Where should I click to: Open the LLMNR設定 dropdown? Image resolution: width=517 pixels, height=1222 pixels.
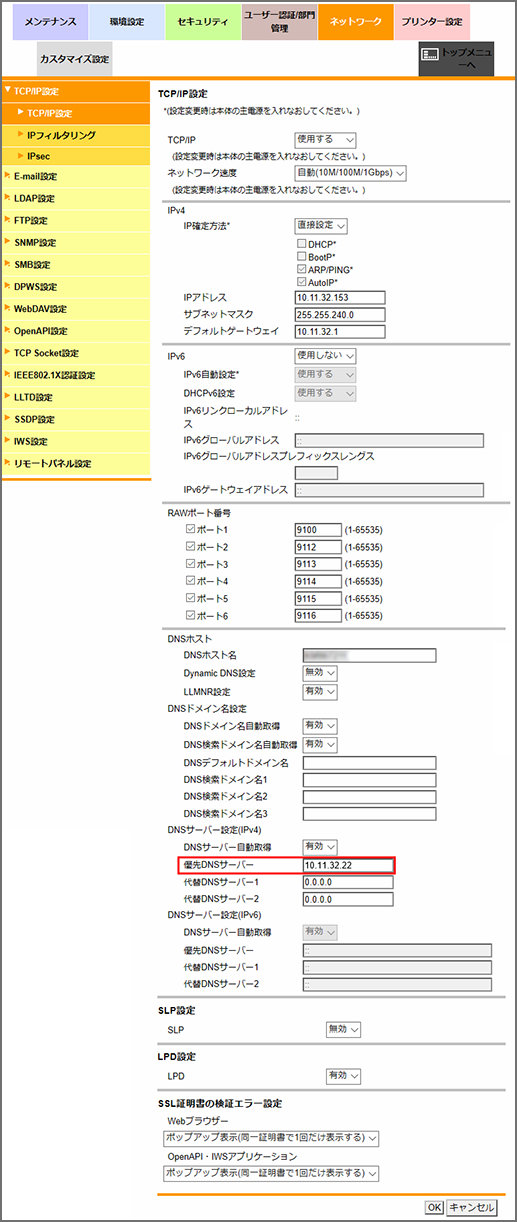320,692
